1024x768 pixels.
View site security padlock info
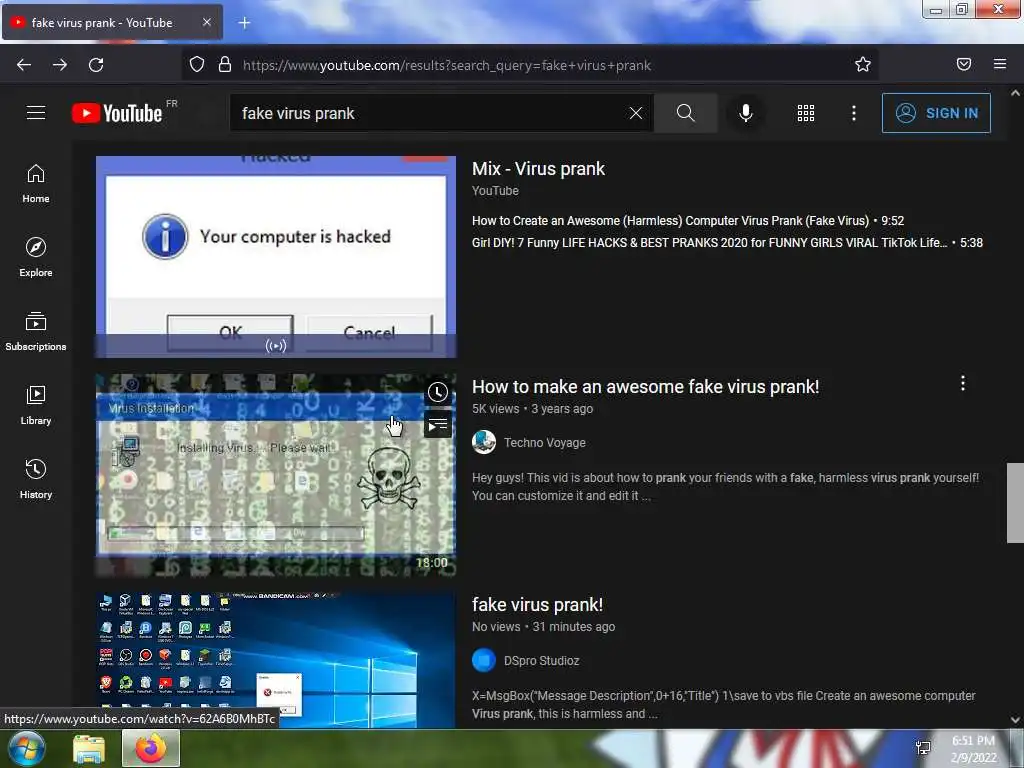[x=225, y=65]
